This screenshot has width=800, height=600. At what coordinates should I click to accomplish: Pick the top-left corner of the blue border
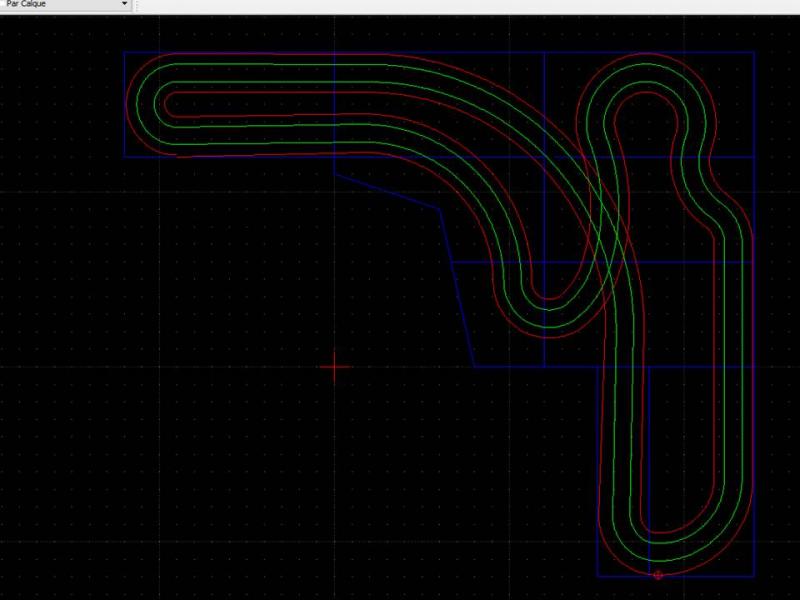coord(125,53)
